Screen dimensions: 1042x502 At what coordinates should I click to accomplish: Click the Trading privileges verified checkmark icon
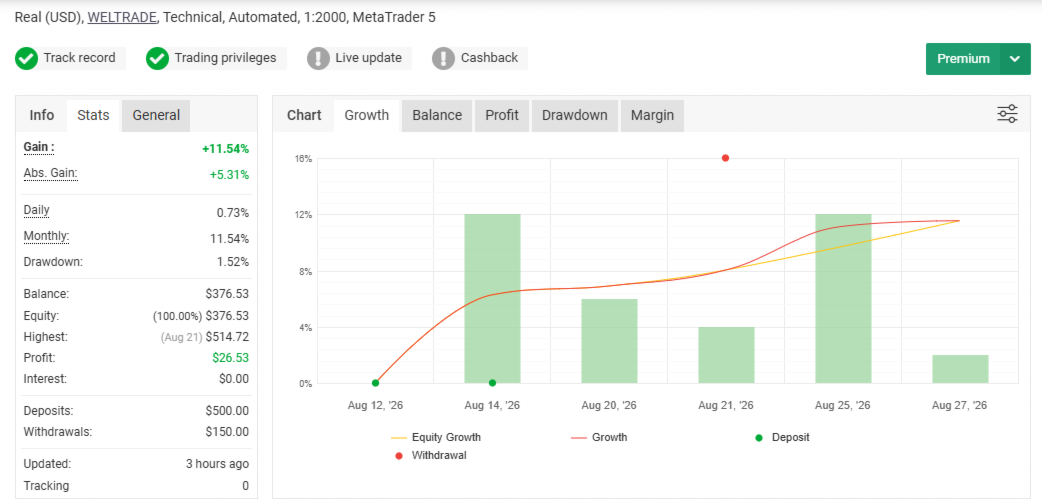pyautogui.click(x=157, y=59)
